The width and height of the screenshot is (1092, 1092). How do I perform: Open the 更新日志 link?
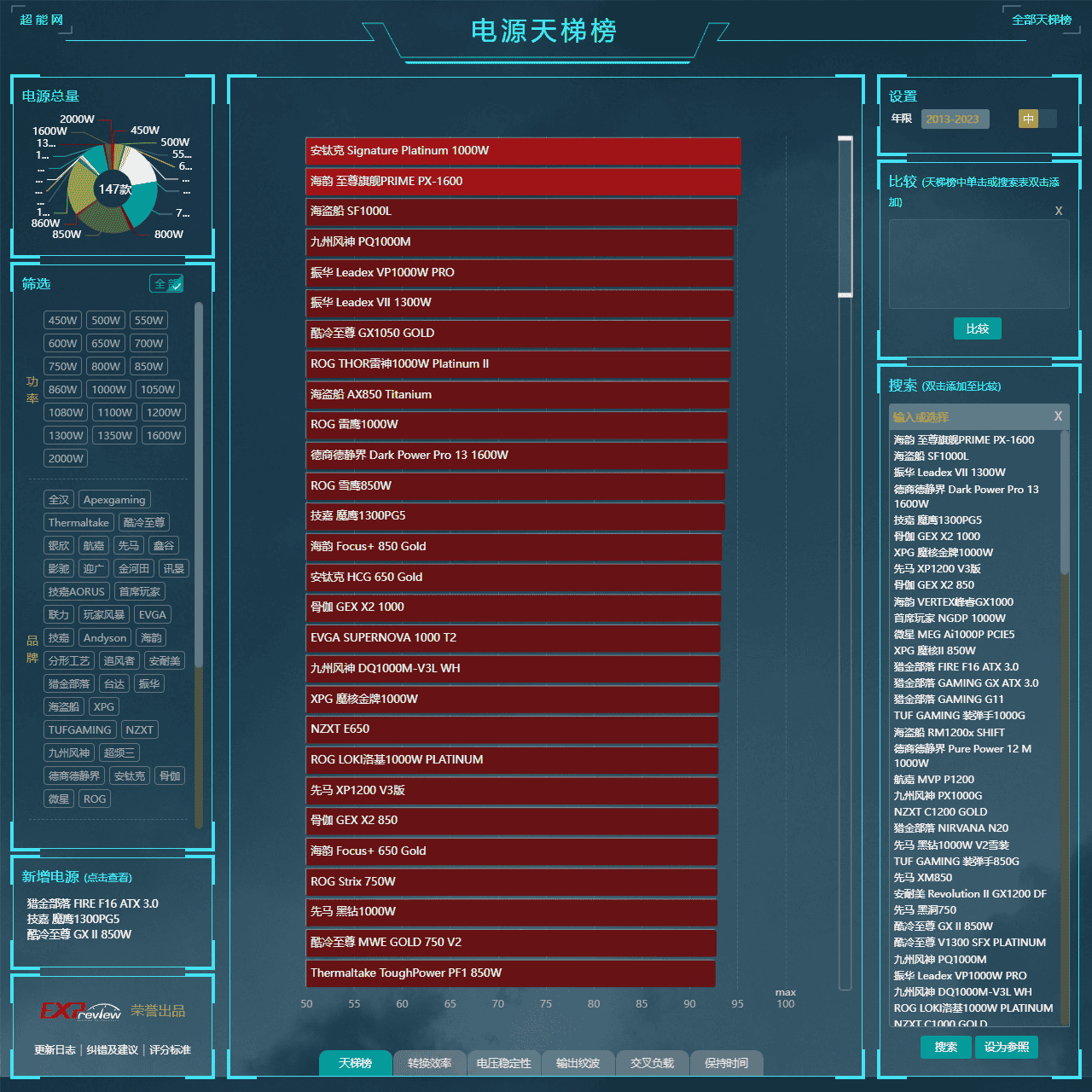point(55,1050)
